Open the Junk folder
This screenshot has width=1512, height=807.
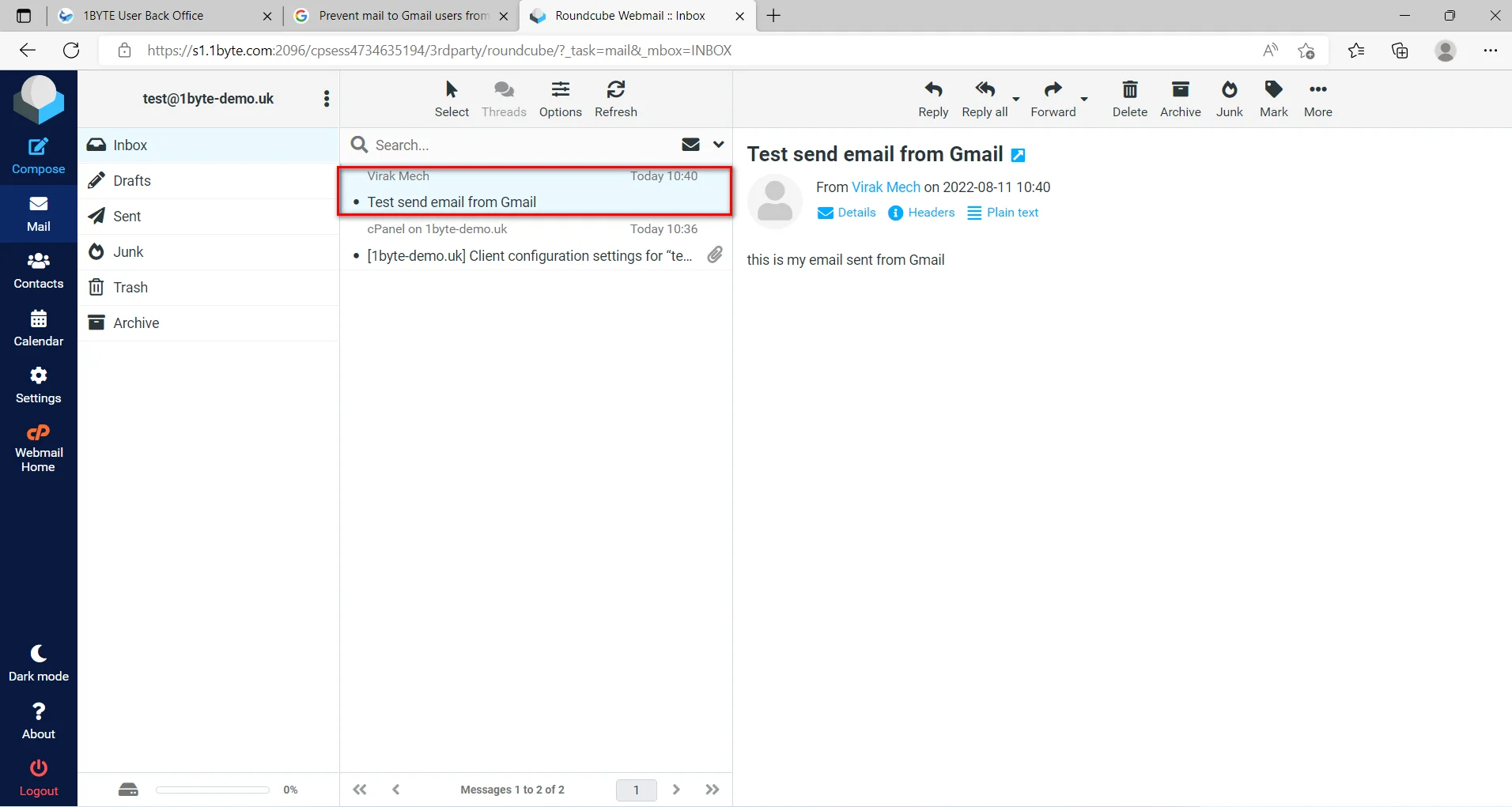[209, 252]
